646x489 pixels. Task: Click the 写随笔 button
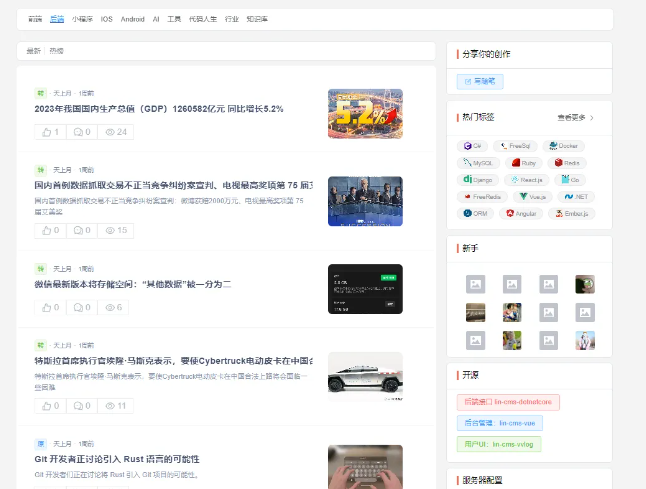[480, 82]
